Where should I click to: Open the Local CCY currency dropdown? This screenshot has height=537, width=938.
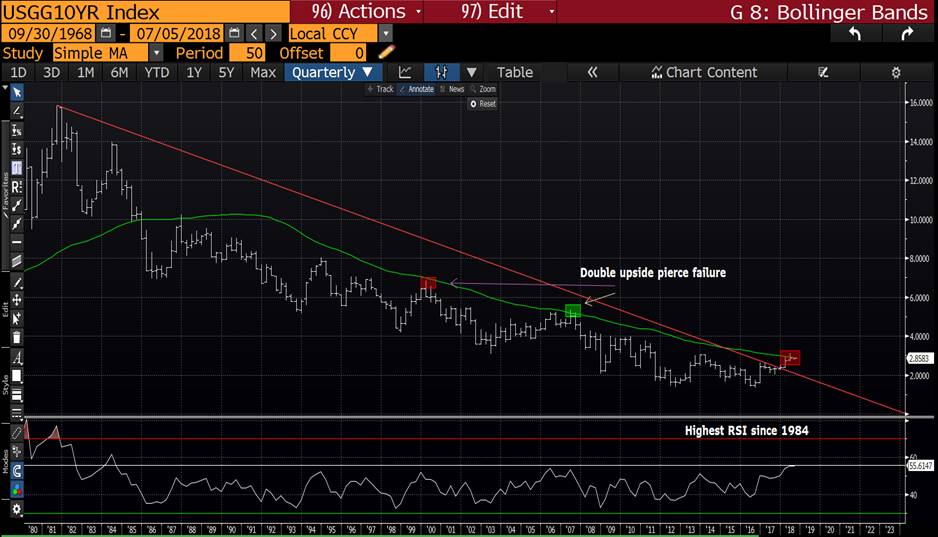(386, 33)
